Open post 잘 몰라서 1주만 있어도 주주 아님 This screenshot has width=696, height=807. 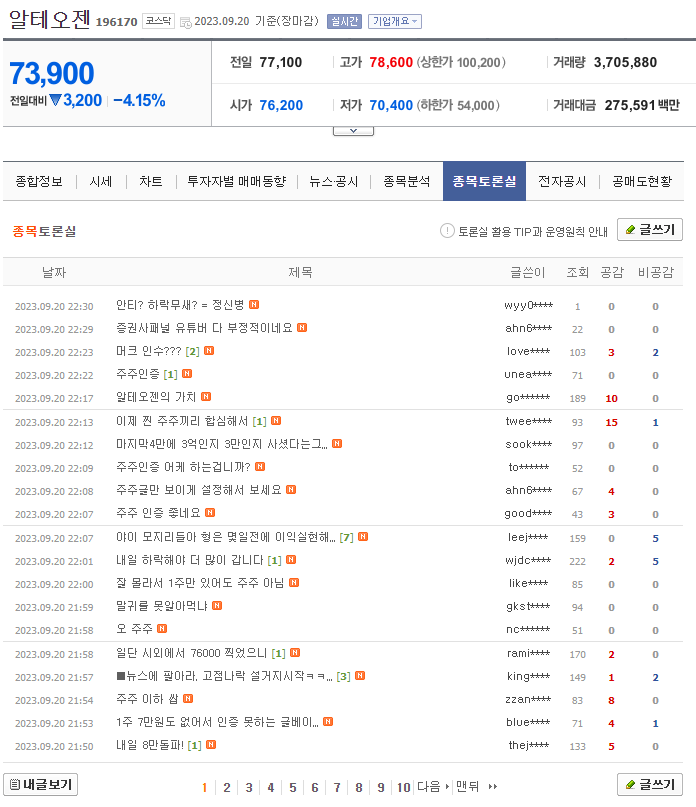click(200, 583)
